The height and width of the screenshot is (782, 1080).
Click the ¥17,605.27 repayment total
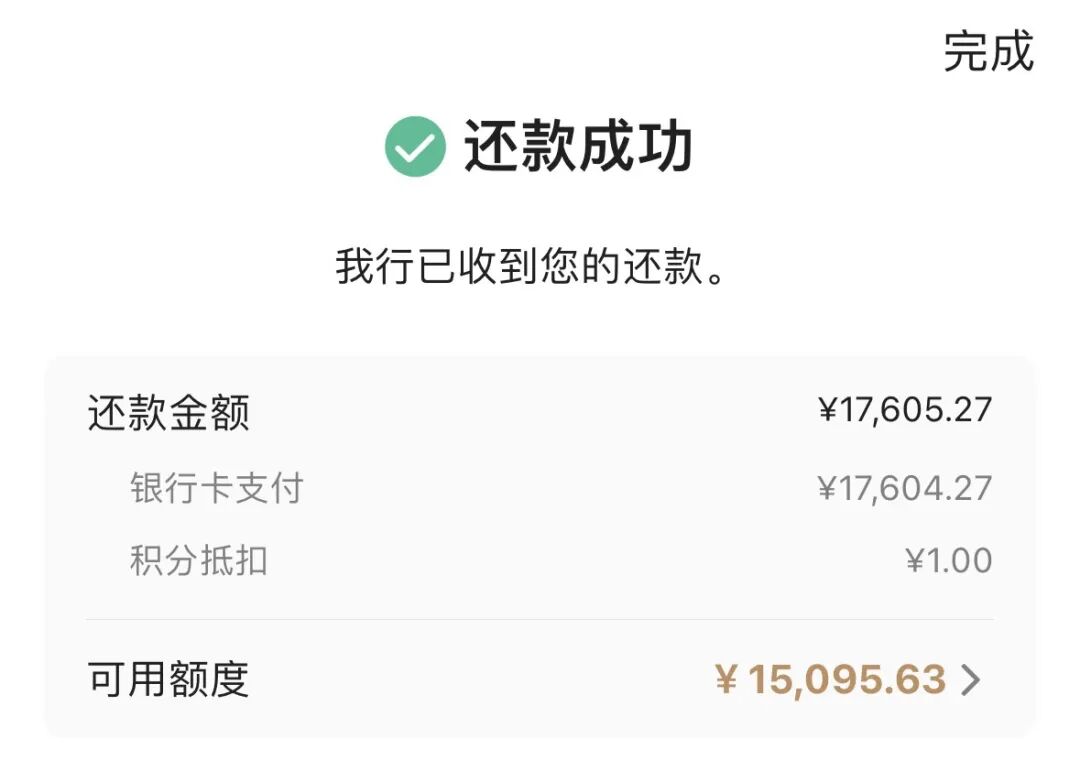click(905, 410)
